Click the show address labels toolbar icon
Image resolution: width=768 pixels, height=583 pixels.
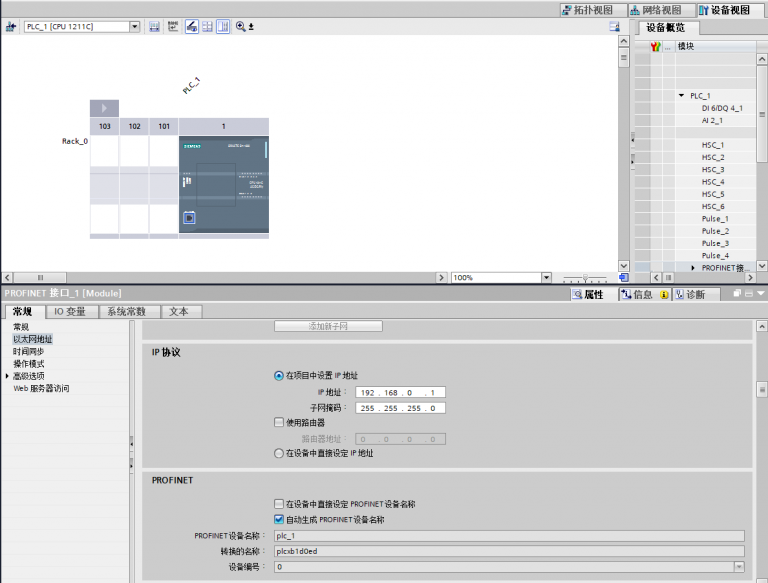pyautogui.click(x=154, y=26)
